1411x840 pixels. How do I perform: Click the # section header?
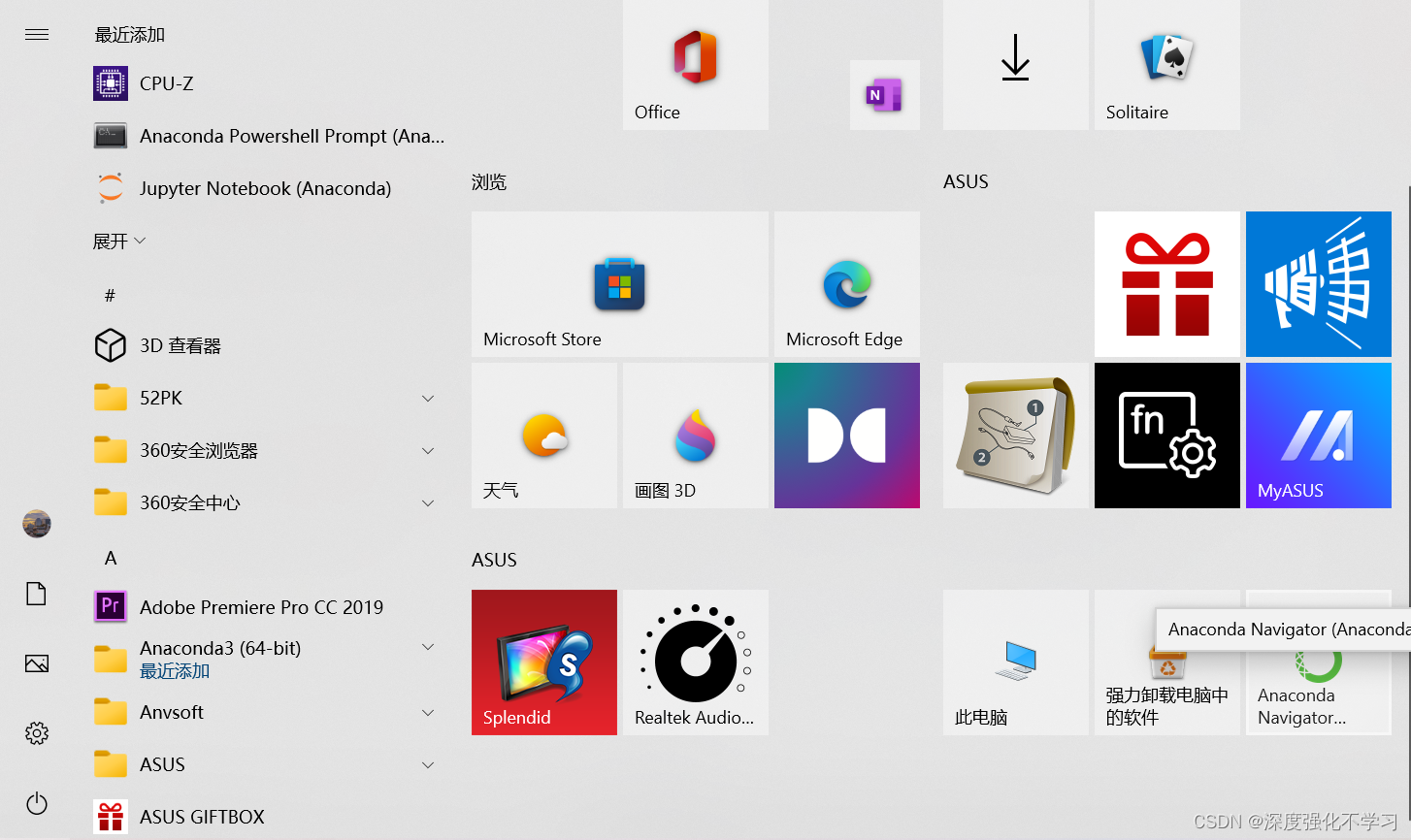[x=110, y=295]
